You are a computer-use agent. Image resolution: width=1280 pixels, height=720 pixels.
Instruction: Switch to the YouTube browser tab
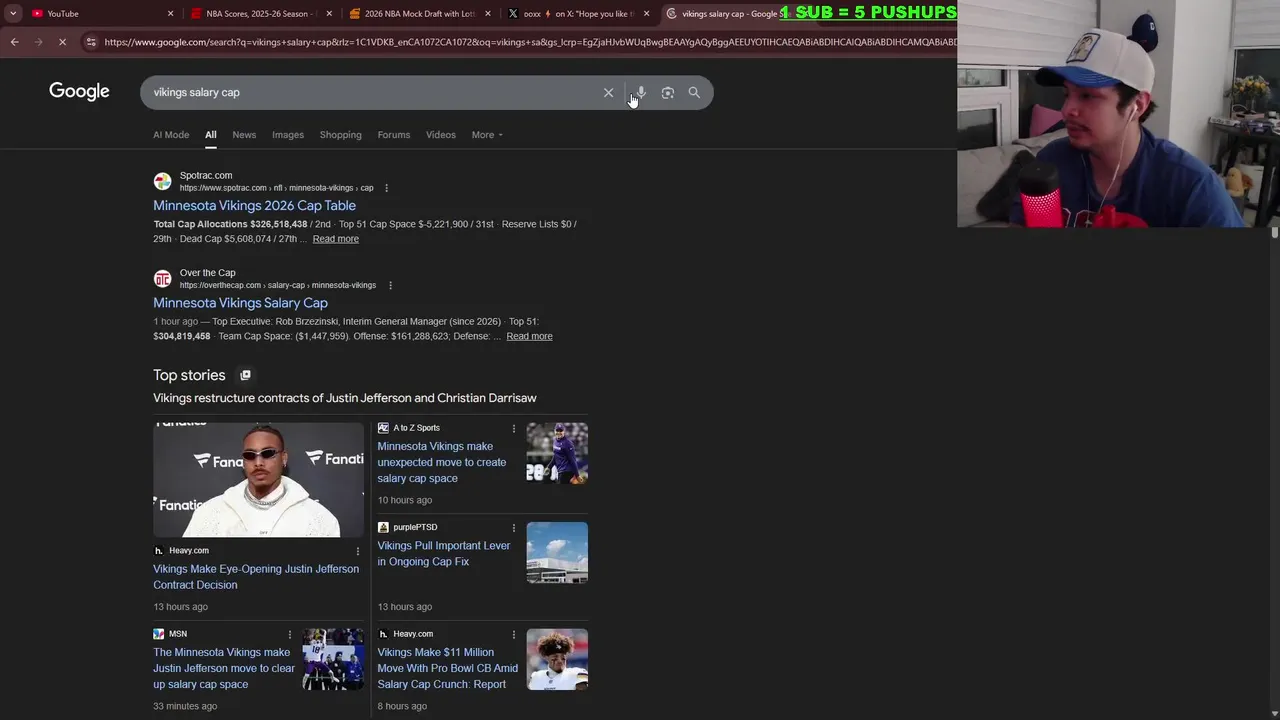(x=100, y=13)
